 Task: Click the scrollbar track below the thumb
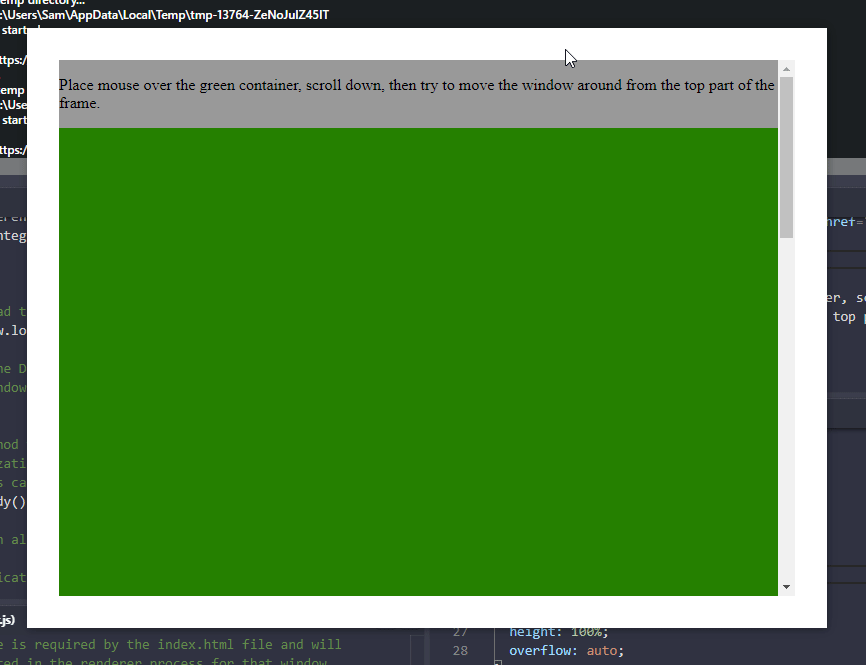pyautogui.click(x=786, y=400)
